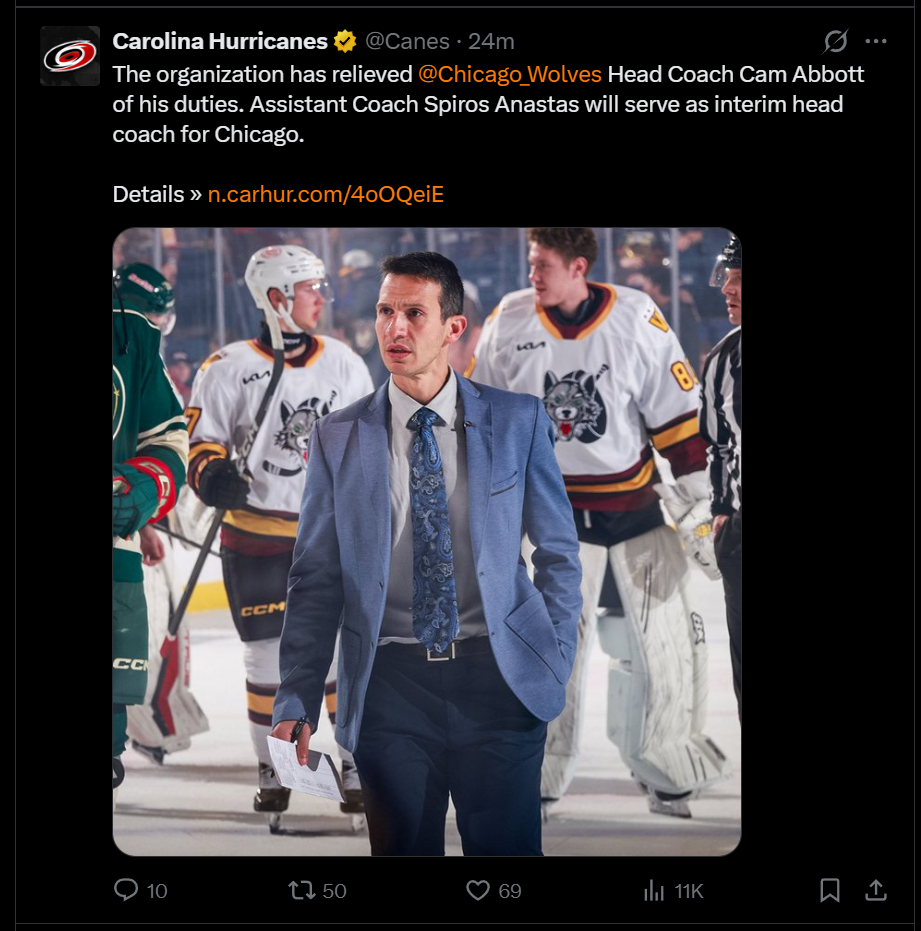Open the @Canes handle

(407, 42)
